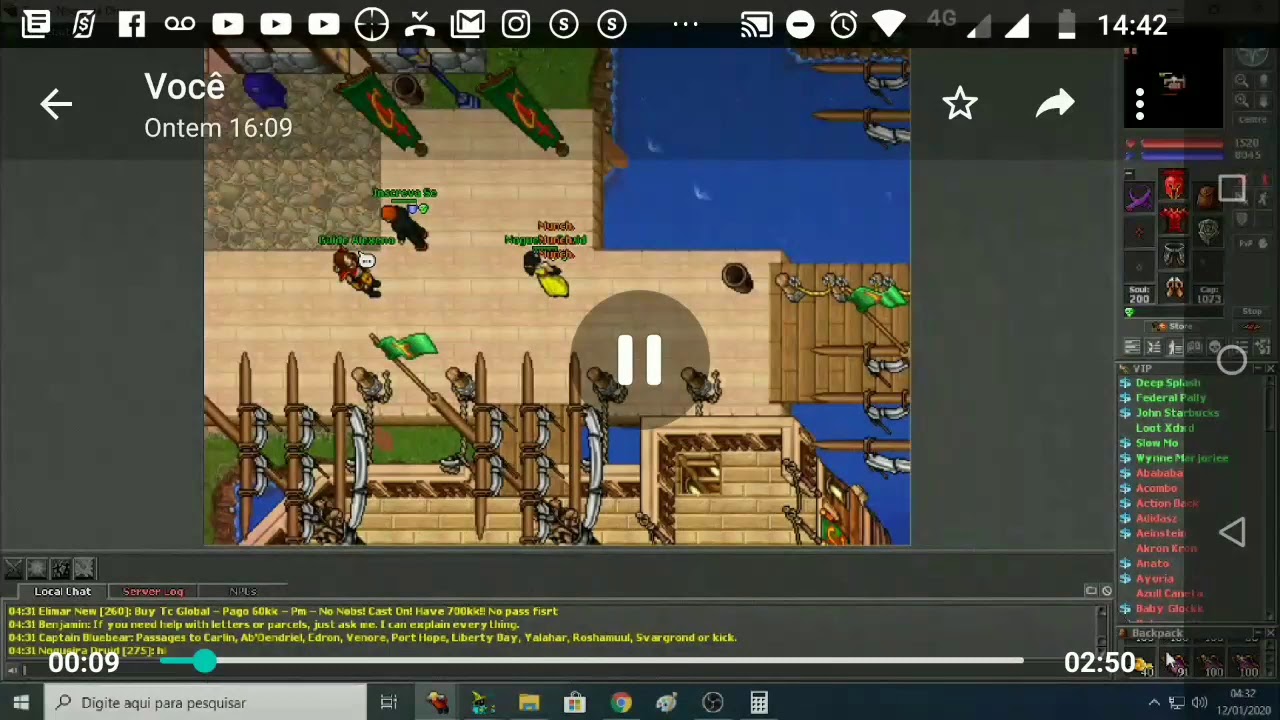Viewport: 1280px width, 720px height.
Task: Select the legs equipment slot
Action: pos(1173,255)
